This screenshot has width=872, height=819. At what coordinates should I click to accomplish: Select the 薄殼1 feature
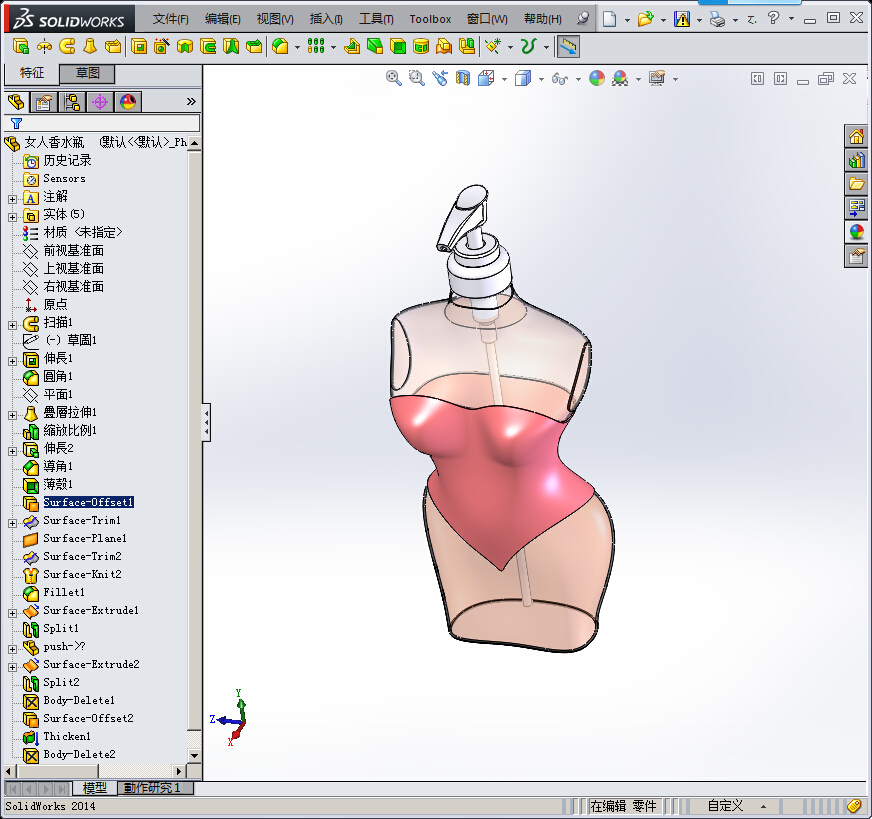pyautogui.click(x=58, y=484)
